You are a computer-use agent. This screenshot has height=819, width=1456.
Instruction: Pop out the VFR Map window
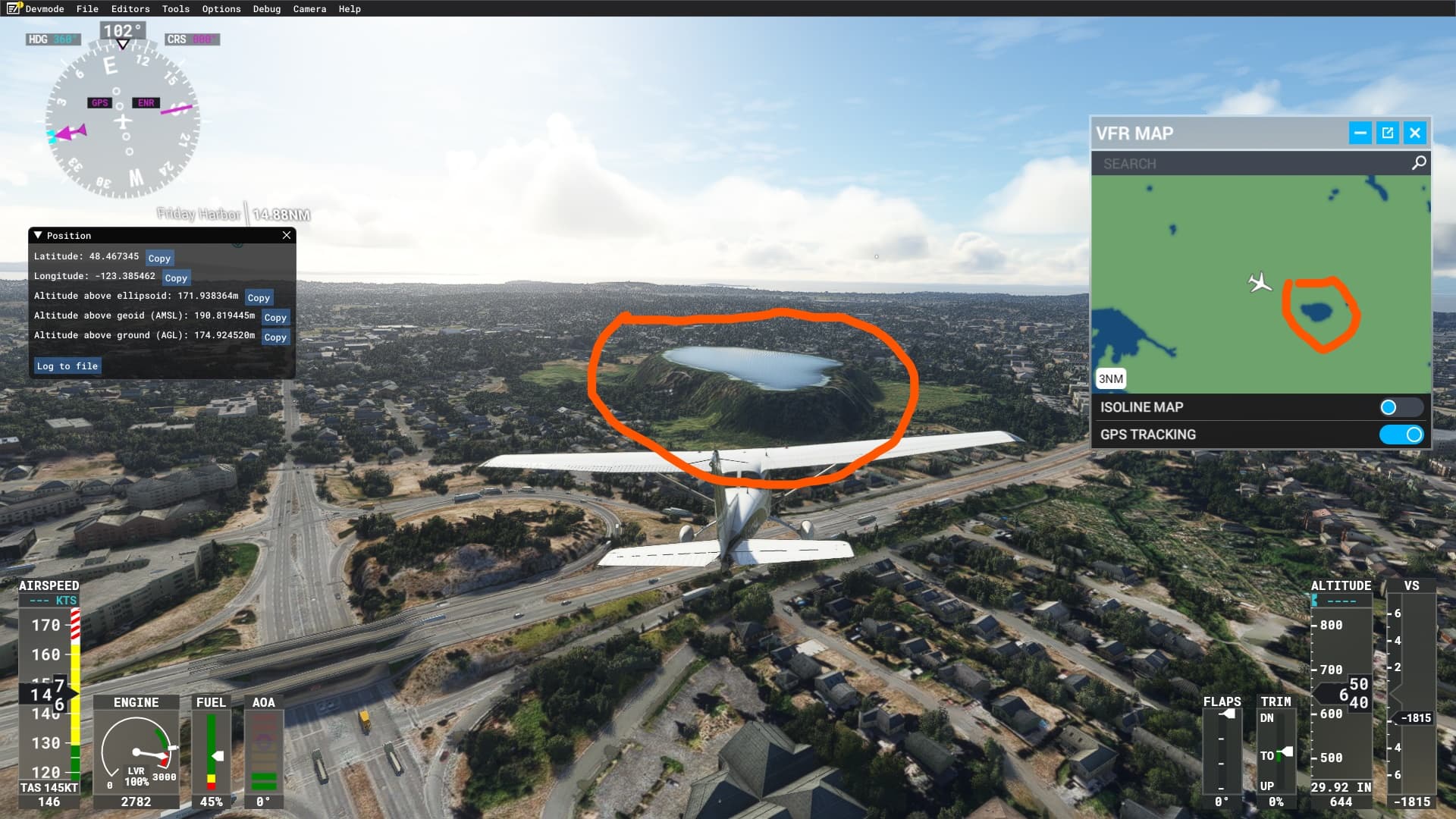coord(1388,133)
